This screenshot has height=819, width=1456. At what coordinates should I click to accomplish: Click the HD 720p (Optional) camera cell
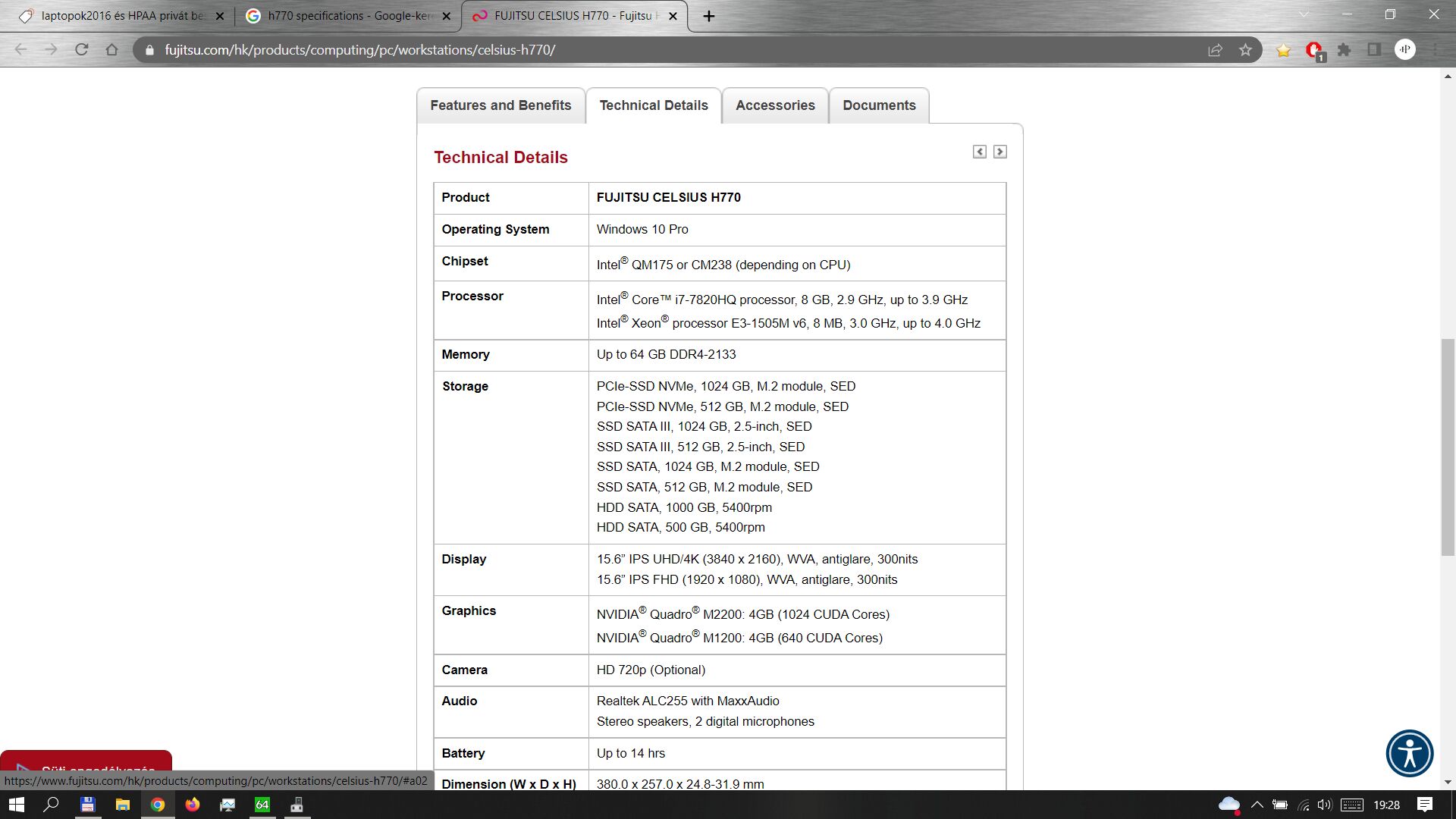pyautogui.click(x=797, y=670)
